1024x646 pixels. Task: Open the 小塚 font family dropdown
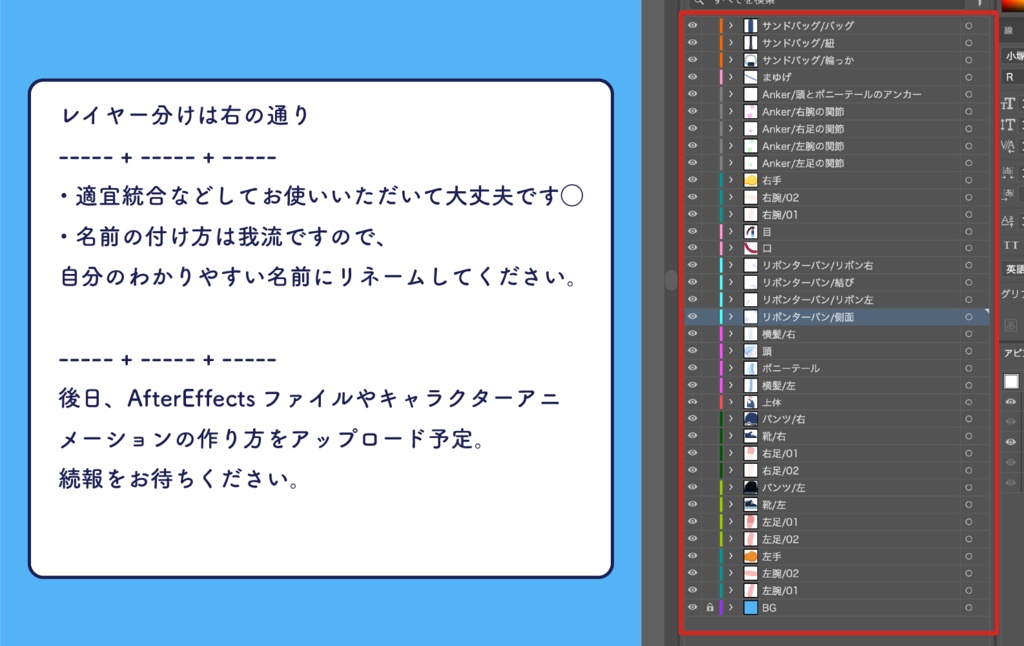[1014, 56]
